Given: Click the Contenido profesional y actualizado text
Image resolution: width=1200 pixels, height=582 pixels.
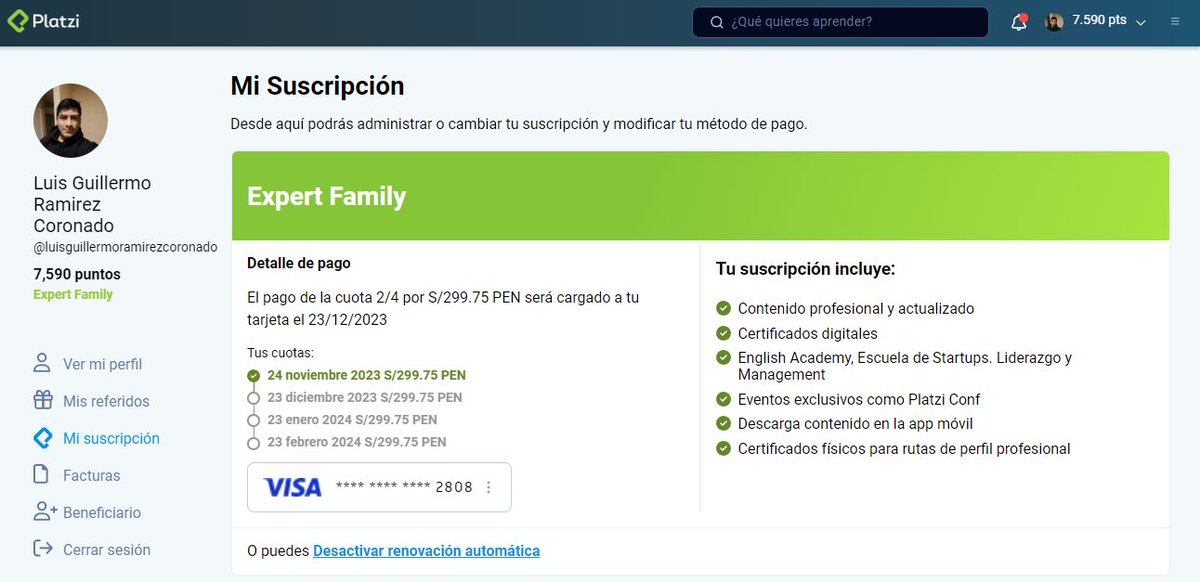Looking at the screenshot, I should click(x=856, y=309).
